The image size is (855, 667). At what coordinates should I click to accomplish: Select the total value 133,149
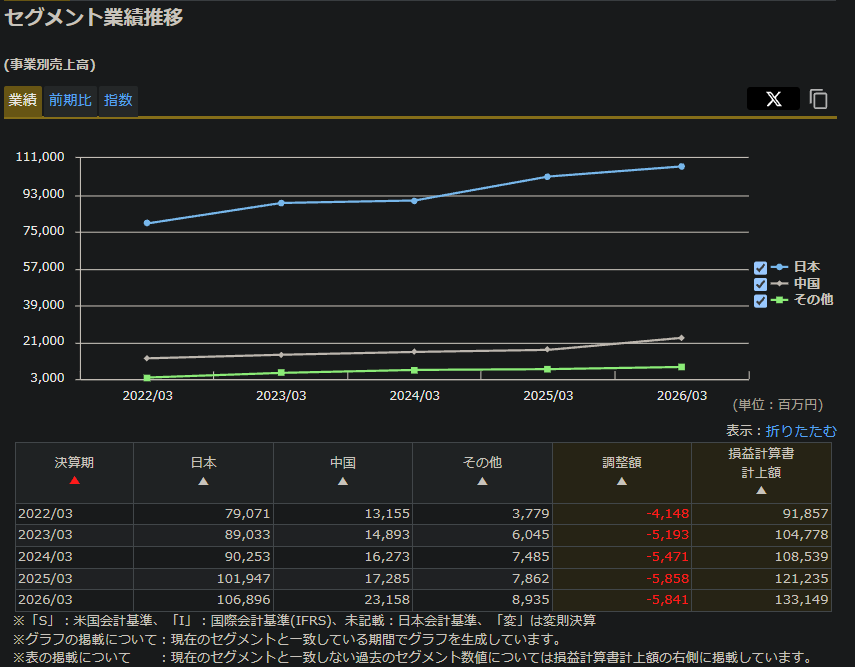tap(802, 600)
